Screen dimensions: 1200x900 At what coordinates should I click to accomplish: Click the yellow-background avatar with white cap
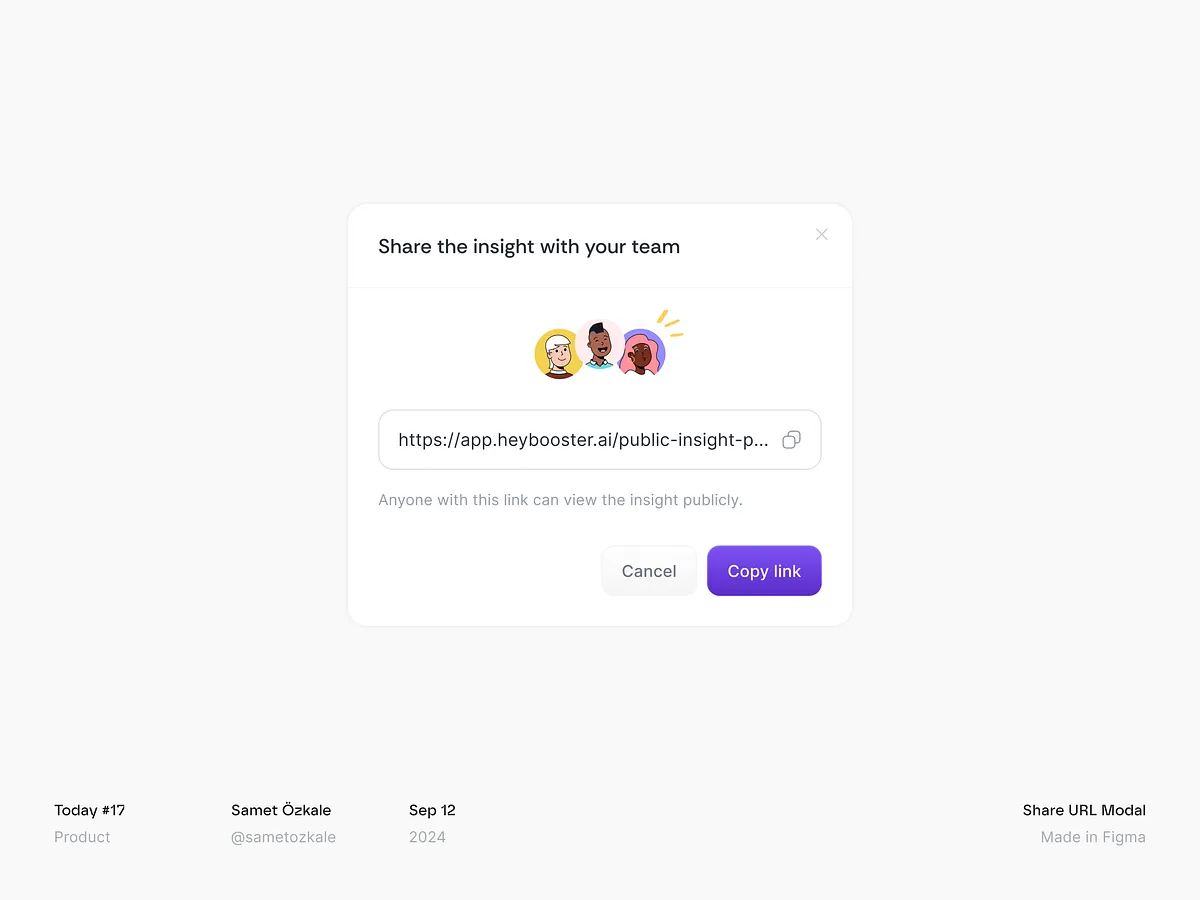(x=557, y=354)
